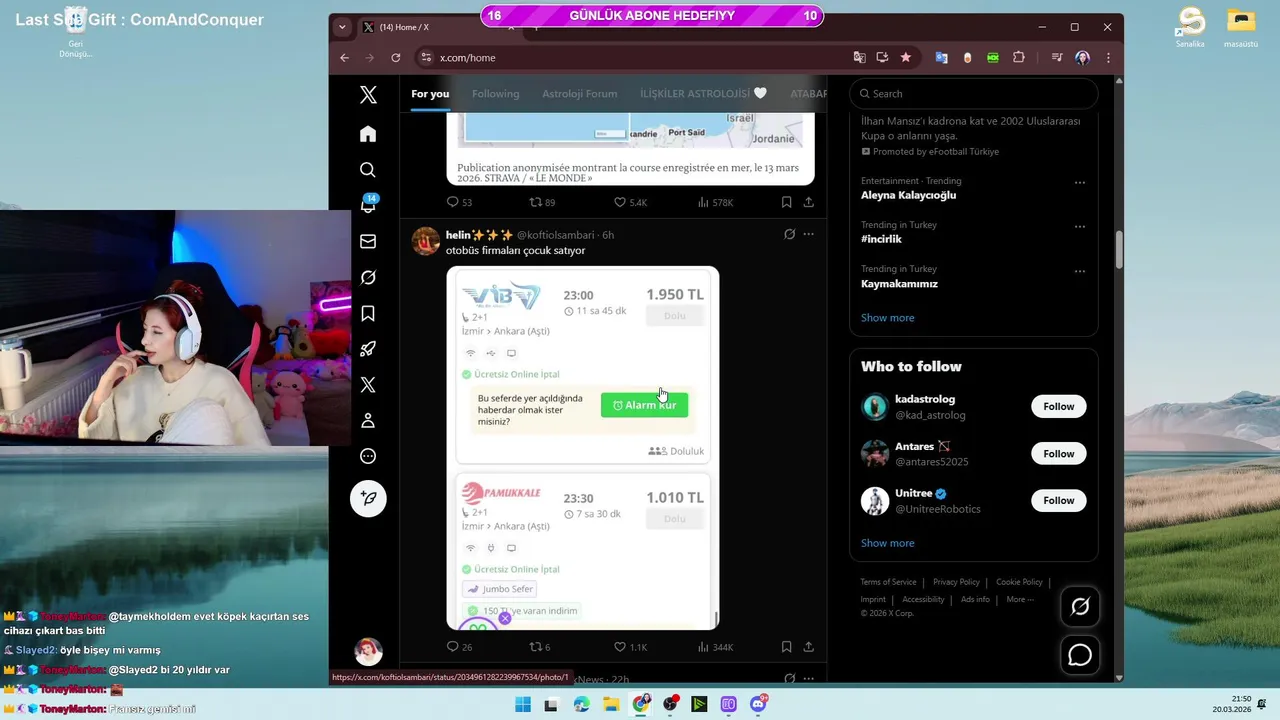Open the floating chat messages button
1280x720 pixels.
click(1080, 655)
